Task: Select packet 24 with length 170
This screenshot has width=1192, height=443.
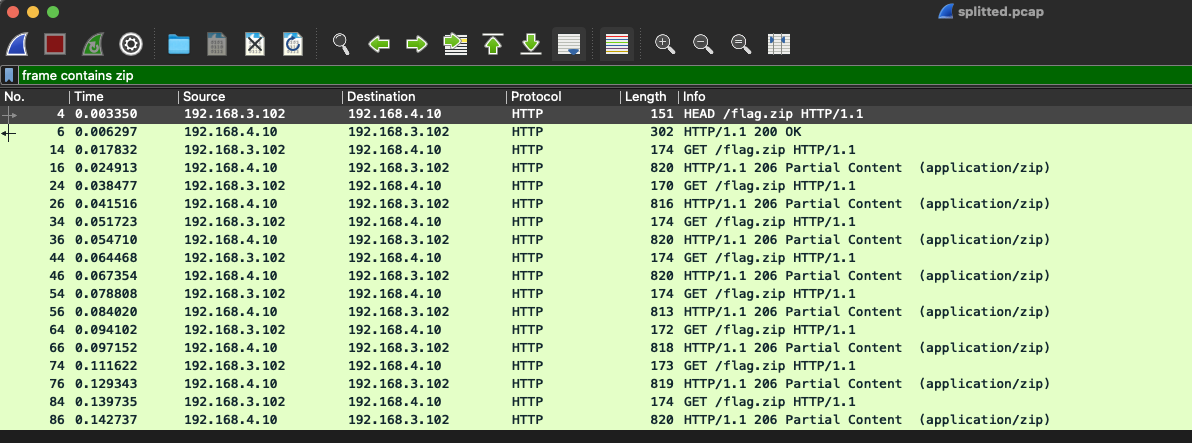Action: [596, 186]
